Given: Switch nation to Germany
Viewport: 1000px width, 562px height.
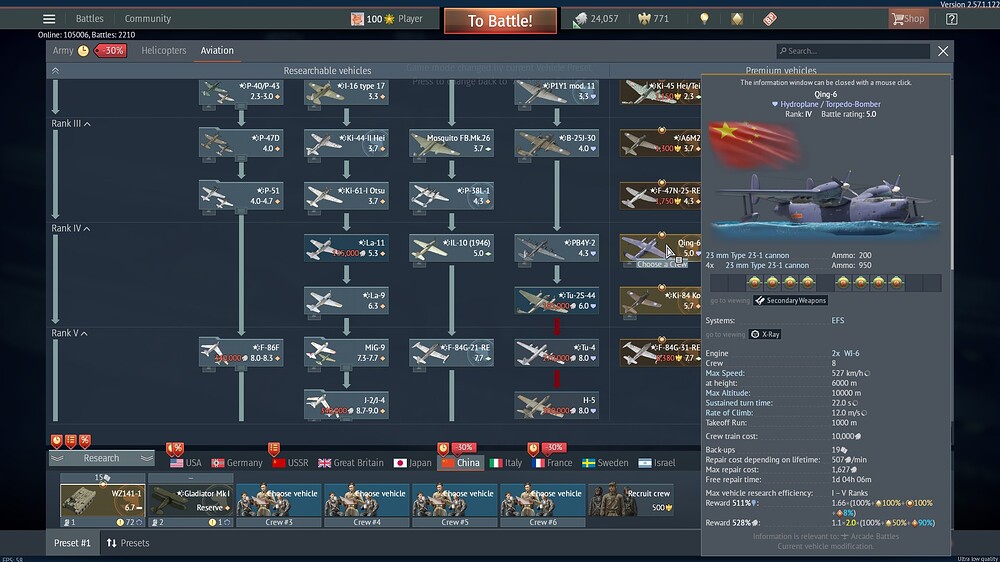Looking at the screenshot, I should (237, 462).
